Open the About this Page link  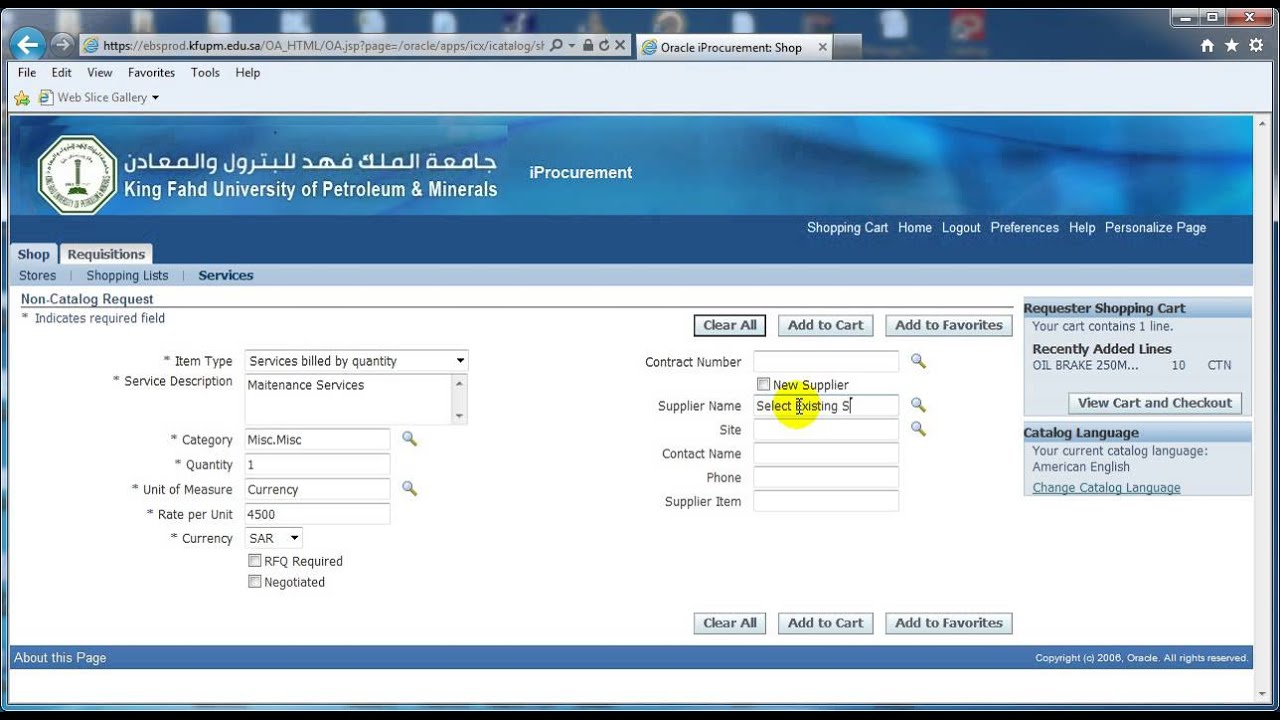pos(60,658)
